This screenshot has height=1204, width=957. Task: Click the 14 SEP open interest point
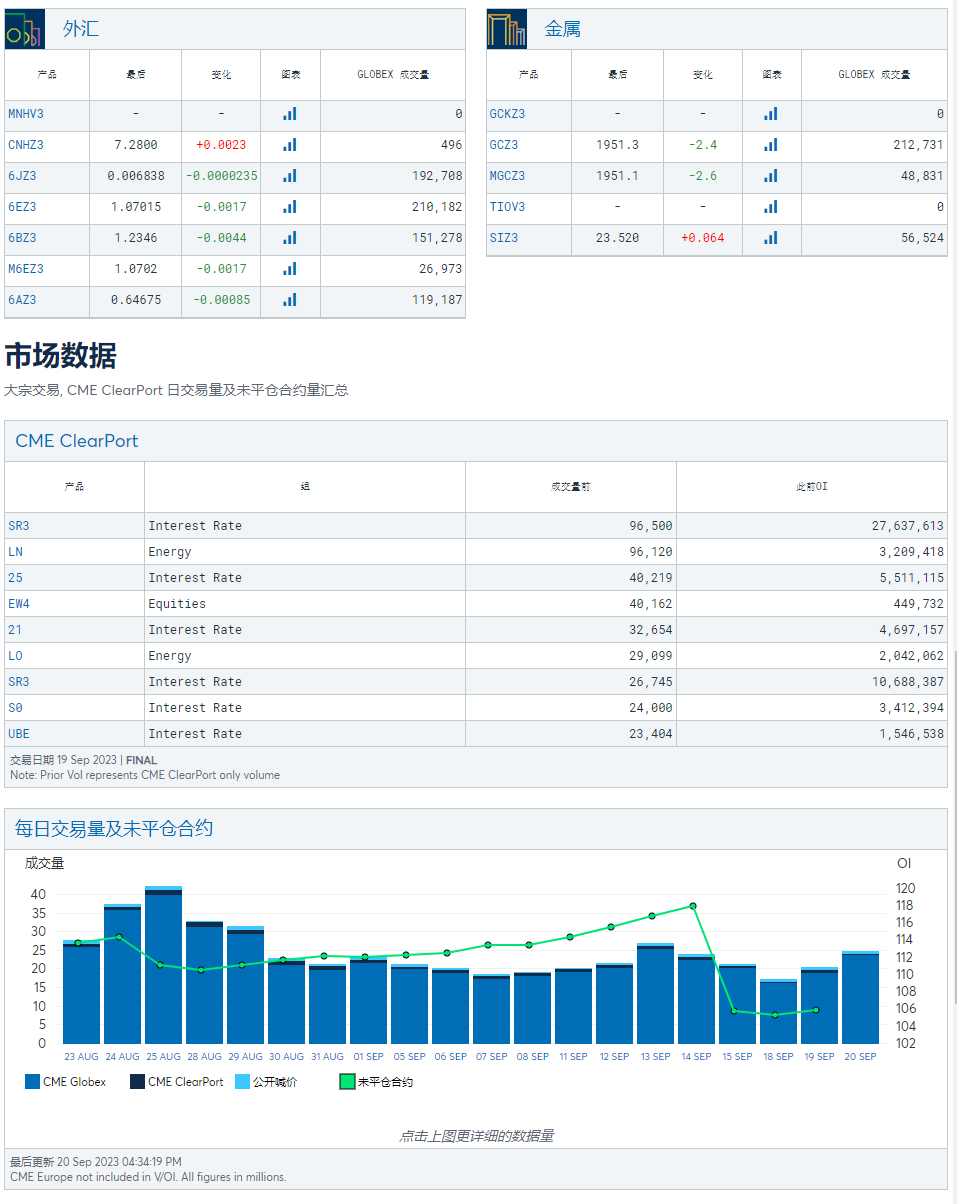pyautogui.click(x=693, y=906)
